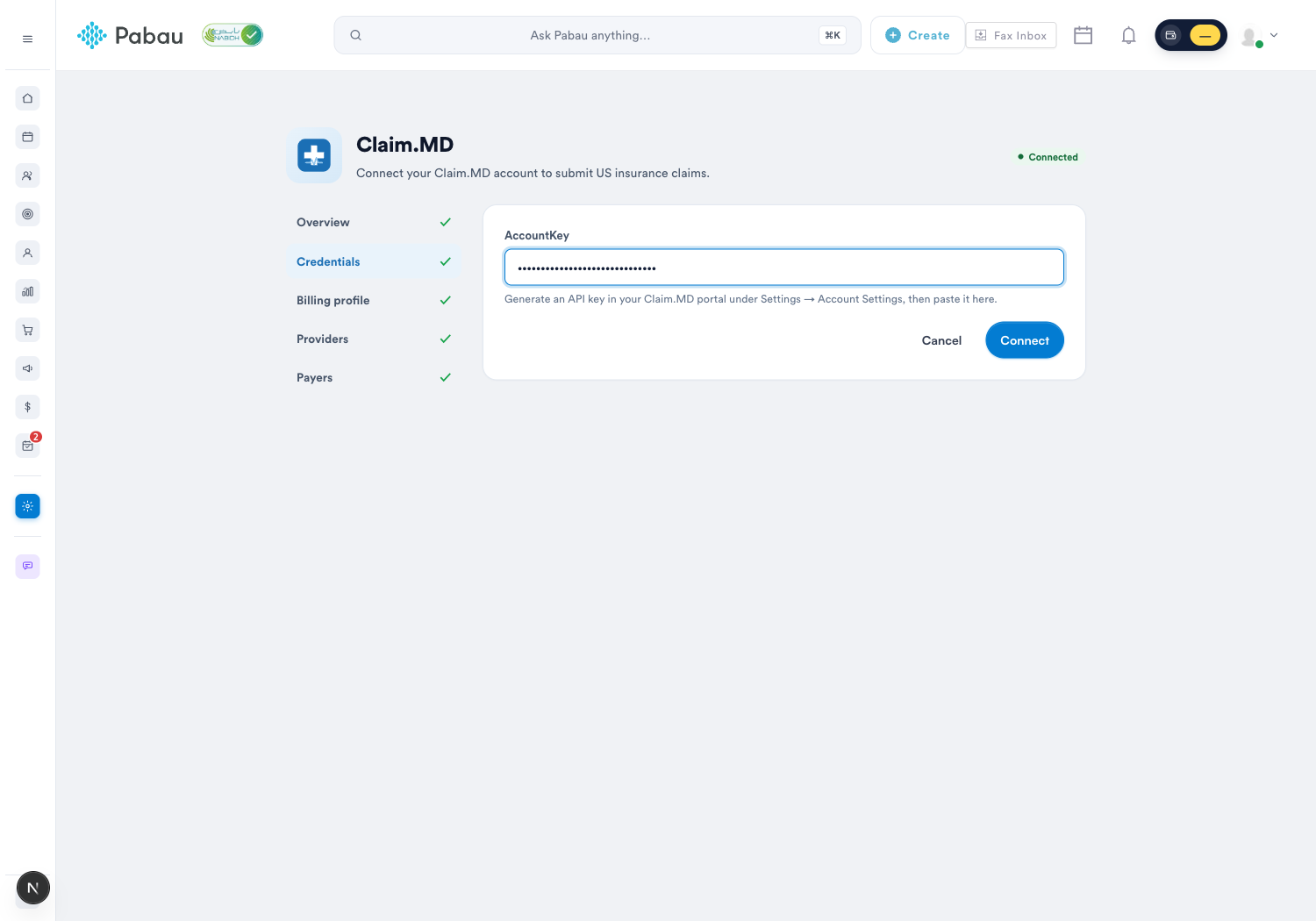
Task: Open the dollar sign finance icon
Action: (28, 407)
